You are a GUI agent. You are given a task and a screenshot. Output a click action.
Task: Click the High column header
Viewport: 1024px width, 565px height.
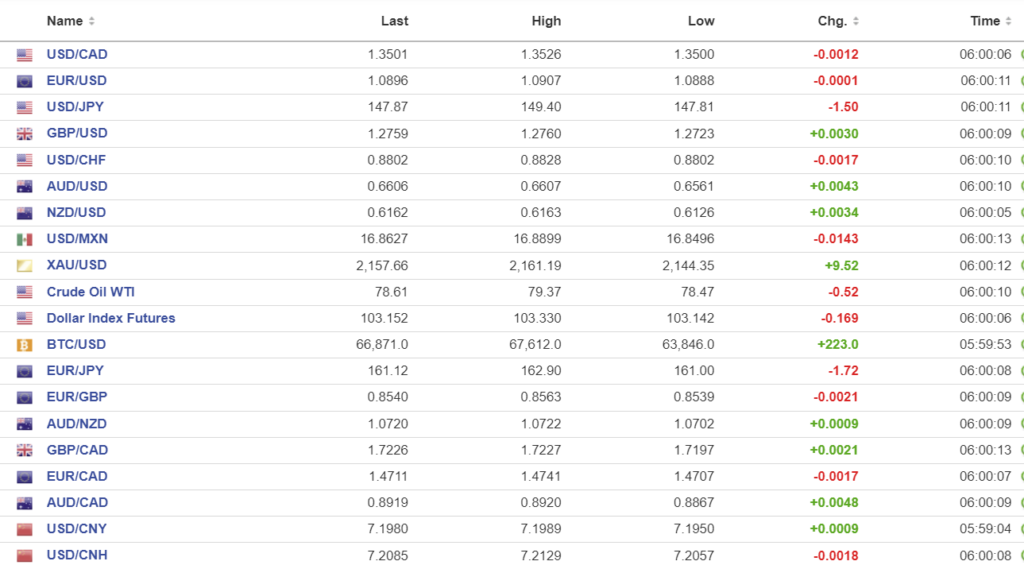pyautogui.click(x=546, y=21)
